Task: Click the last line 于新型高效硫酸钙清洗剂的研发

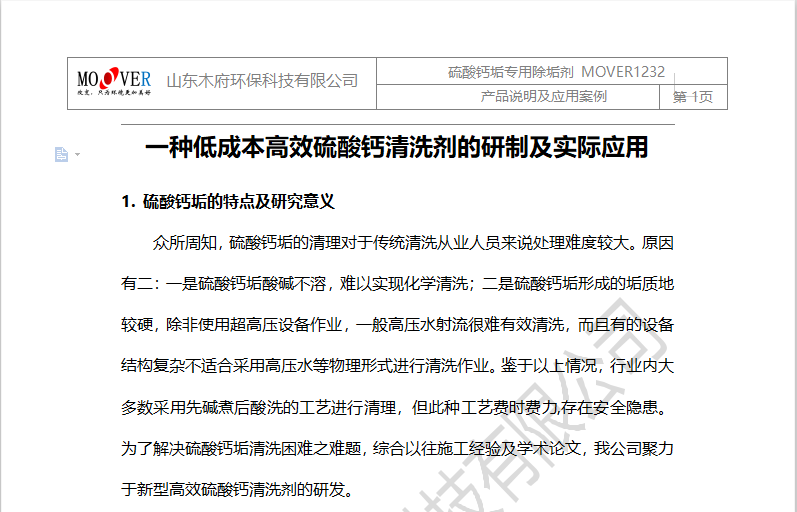Action: coord(237,490)
